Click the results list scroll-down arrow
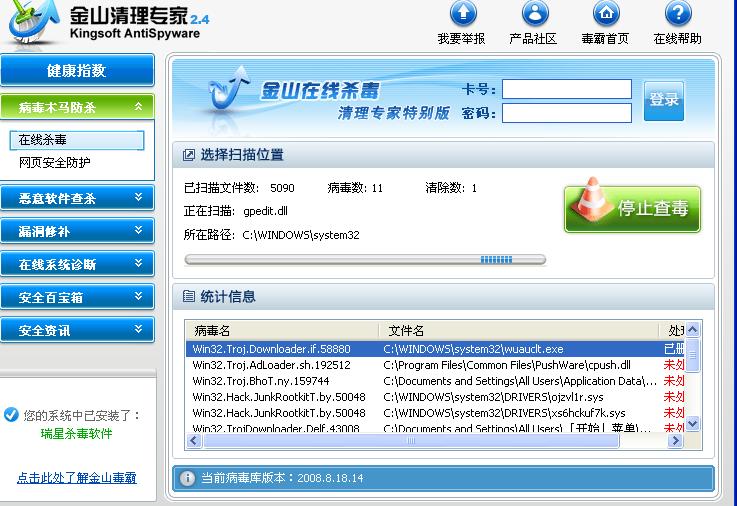This screenshot has height=506, width=737. [x=693, y=424]
